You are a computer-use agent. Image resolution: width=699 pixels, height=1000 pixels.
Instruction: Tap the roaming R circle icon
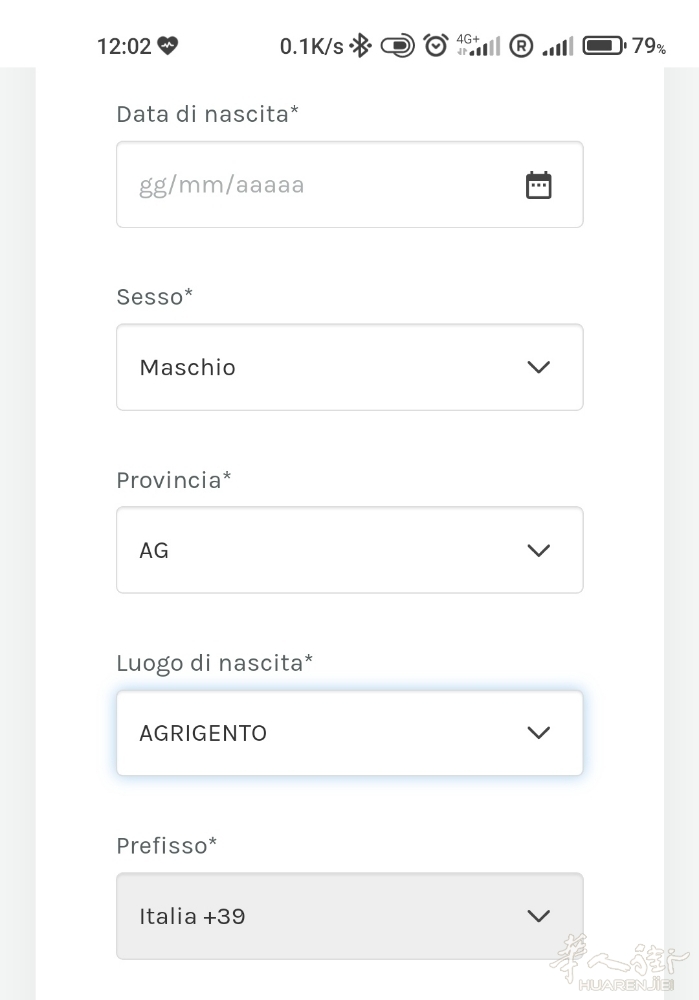click(x=521, y=46)
